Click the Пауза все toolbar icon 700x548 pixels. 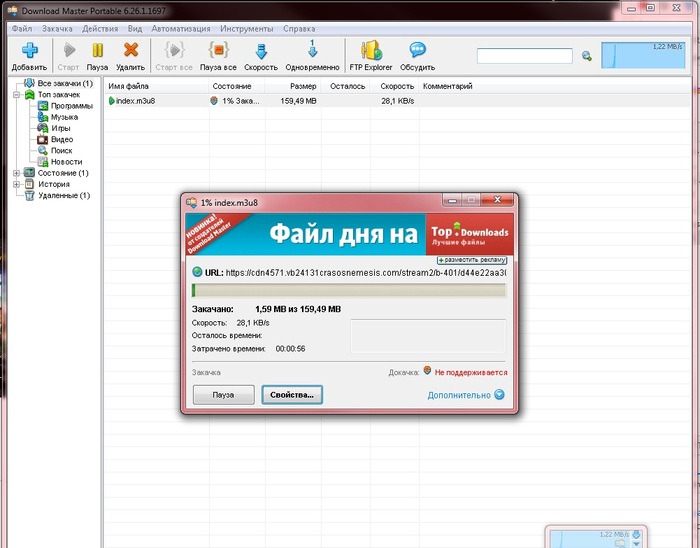218,50
